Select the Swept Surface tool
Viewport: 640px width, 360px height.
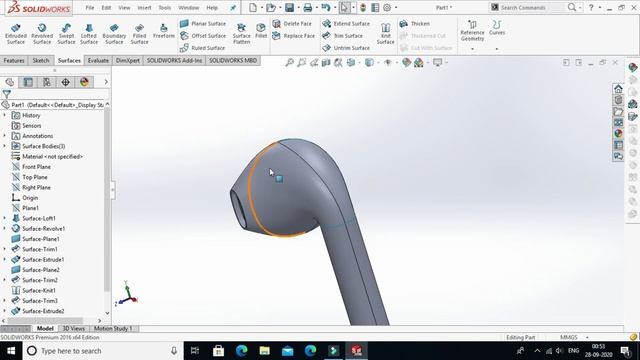(x=66, y=33)
